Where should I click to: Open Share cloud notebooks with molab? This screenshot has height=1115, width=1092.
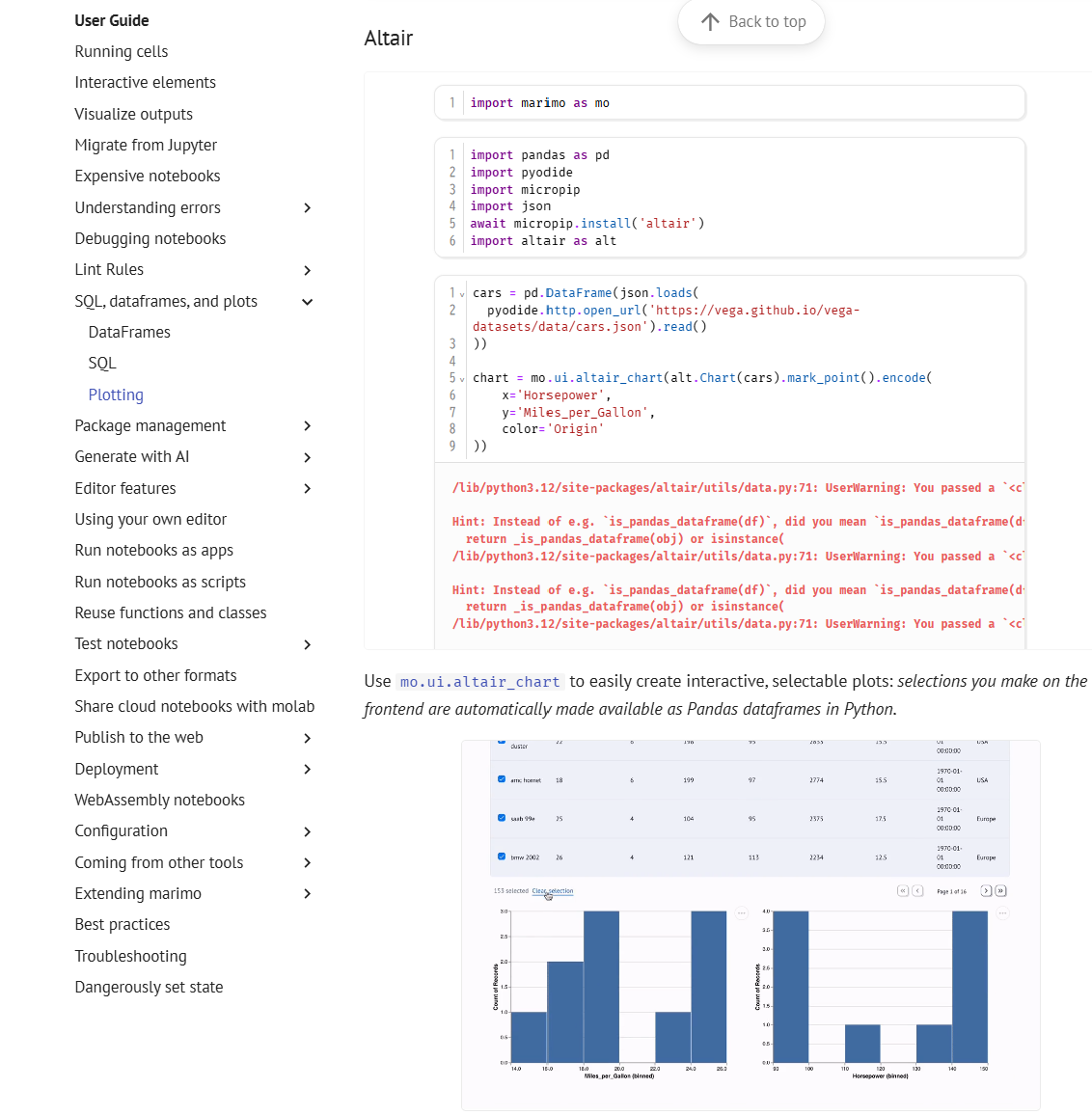(194, 706)
